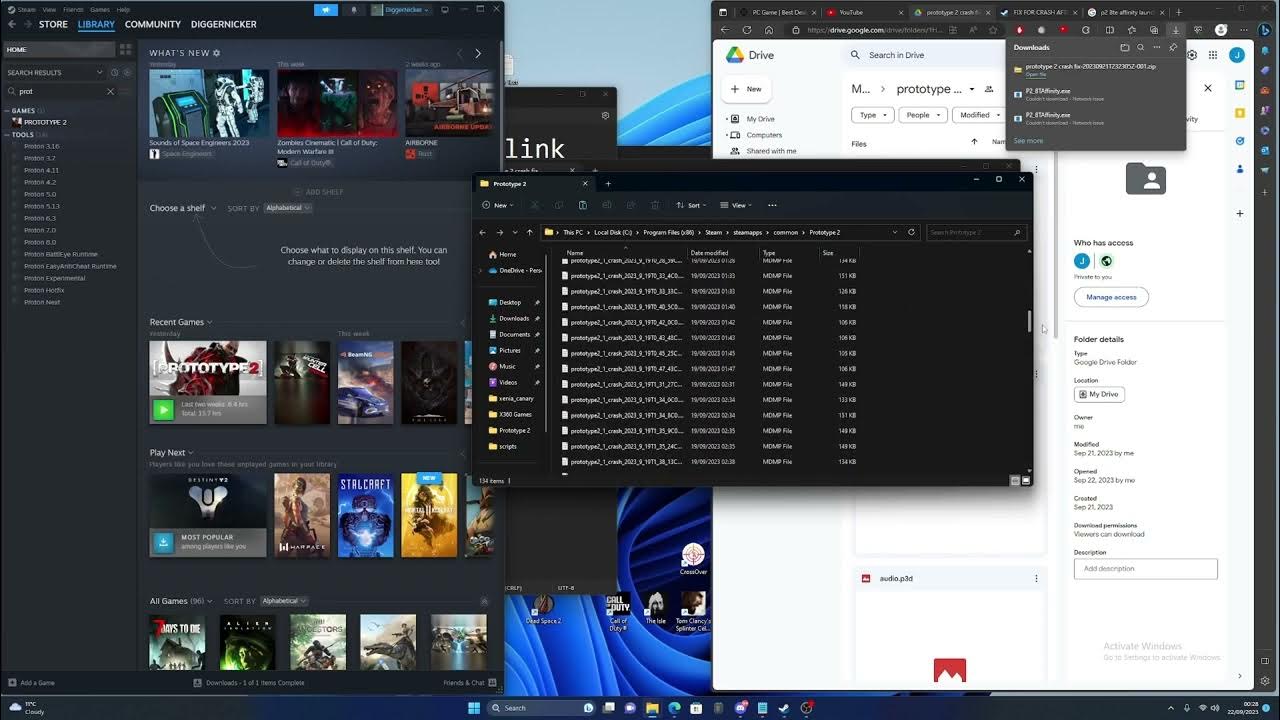Open New dropdown in File Explorer toolbar
Viewport: 1280px width, 720px height.
tap(498, 205)
